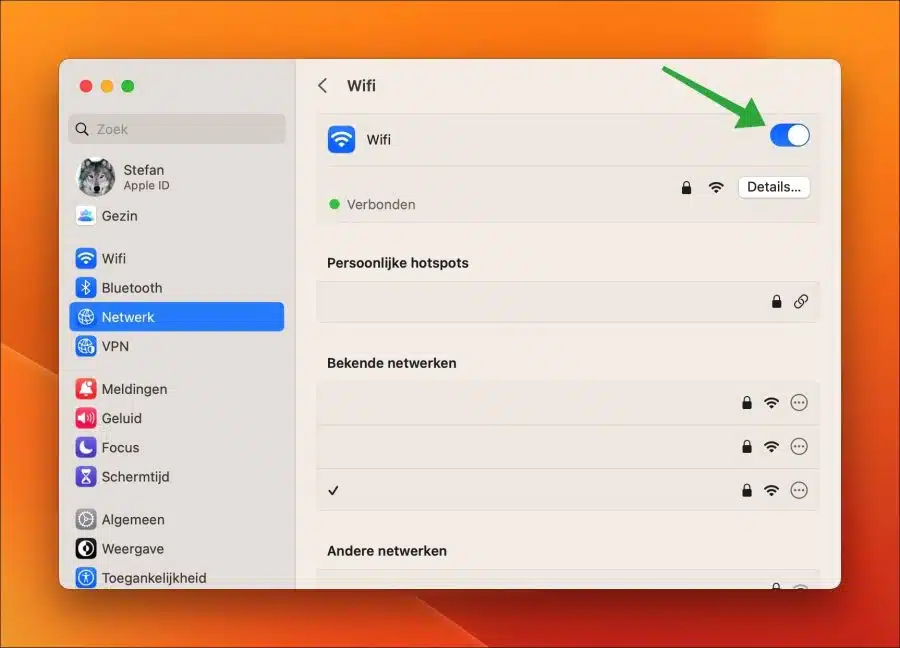Click the Toegankelijkheid accessibility icon
This screenshot has width=900, height=648.
[86, 578]
